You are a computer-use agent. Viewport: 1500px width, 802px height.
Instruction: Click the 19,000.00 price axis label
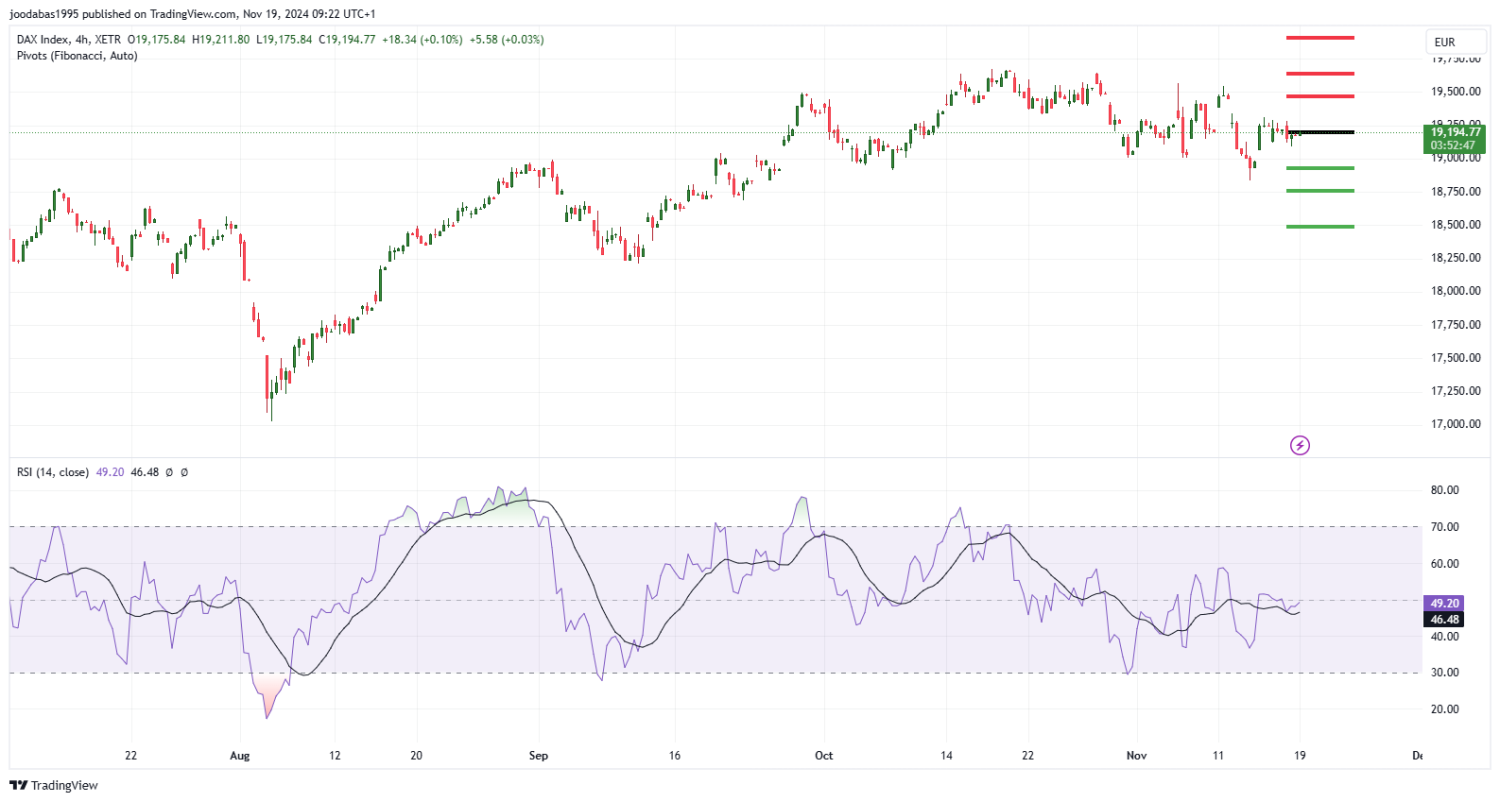coord(1455,158)
